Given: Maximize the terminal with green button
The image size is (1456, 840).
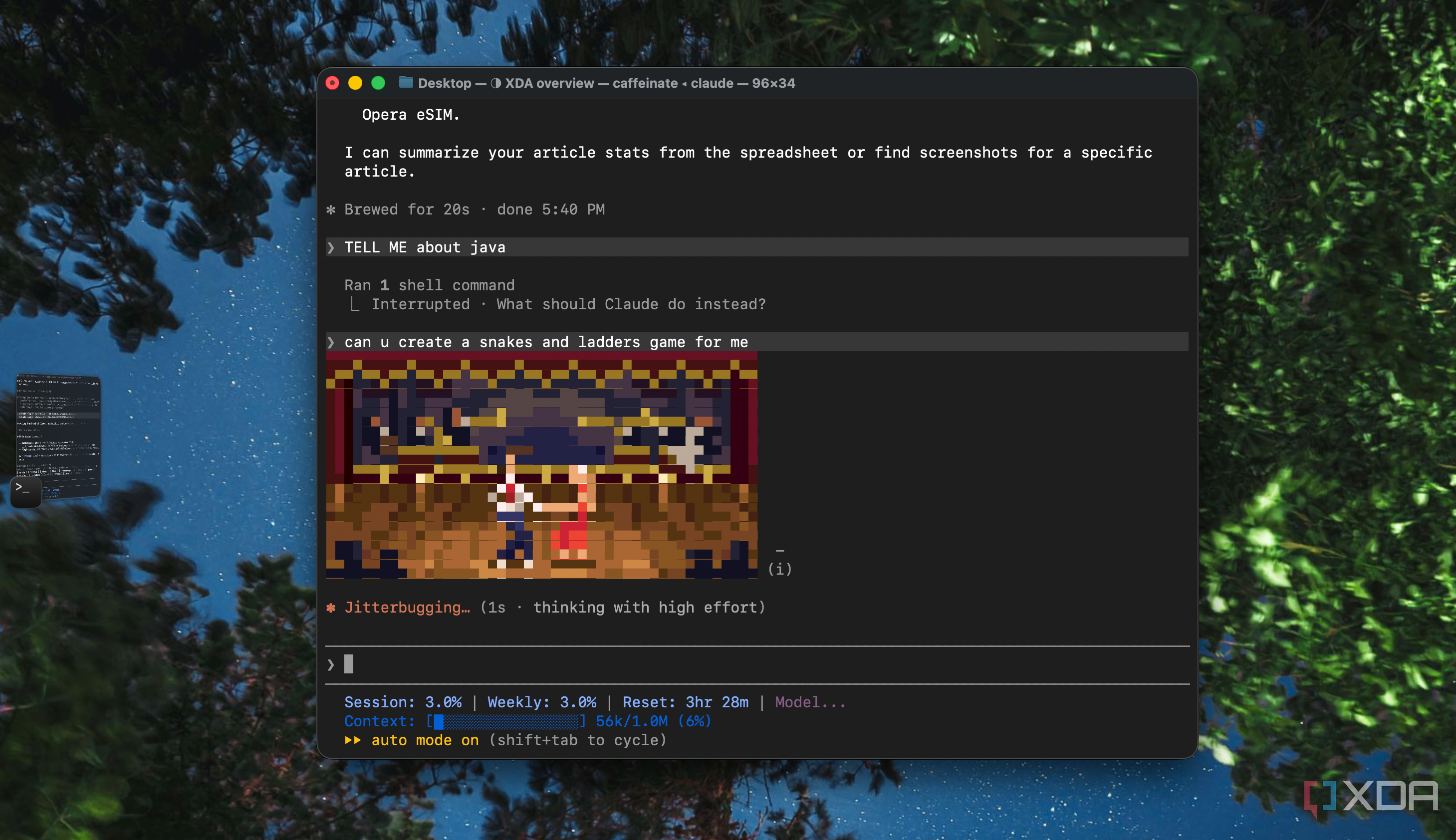Looking at the screenshot, I should point(378,83).
